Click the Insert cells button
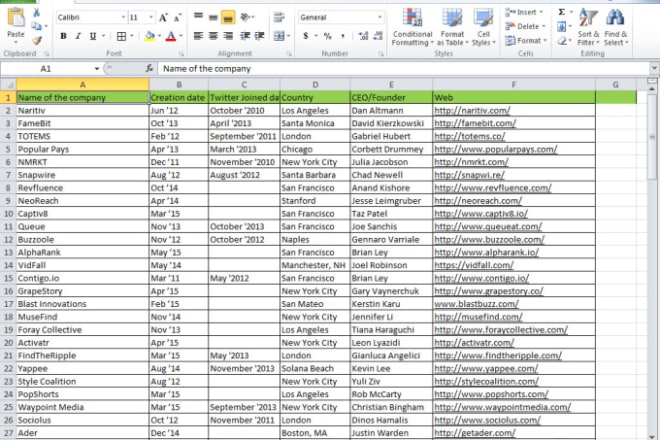 [x=524, y=12]
